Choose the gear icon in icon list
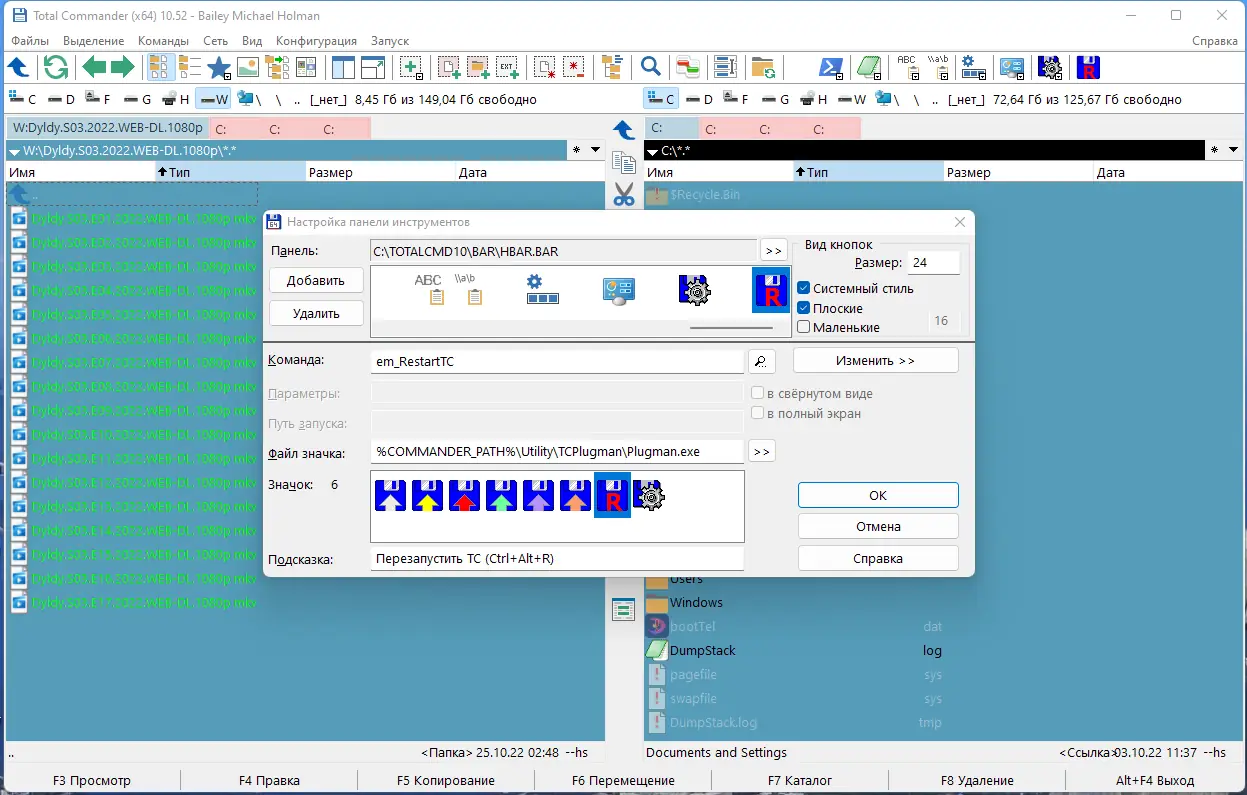This screenshot has height=795, width=1247. click(x=649, y=495)
